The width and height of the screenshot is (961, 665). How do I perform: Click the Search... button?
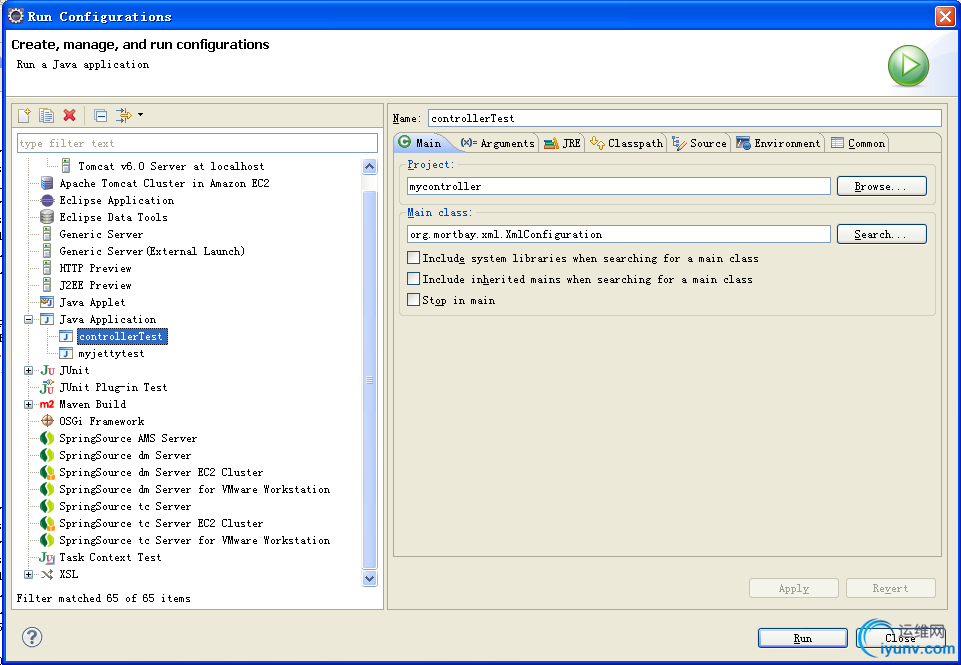(881, 234)
